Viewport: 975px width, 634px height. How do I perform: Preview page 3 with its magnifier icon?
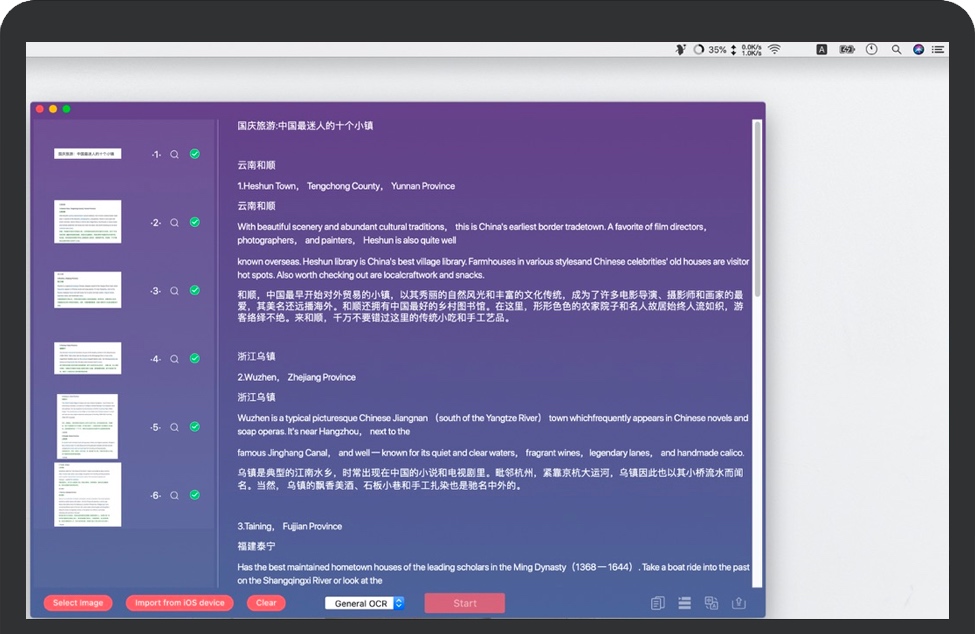pyautogui.click(x=174, y=291)
